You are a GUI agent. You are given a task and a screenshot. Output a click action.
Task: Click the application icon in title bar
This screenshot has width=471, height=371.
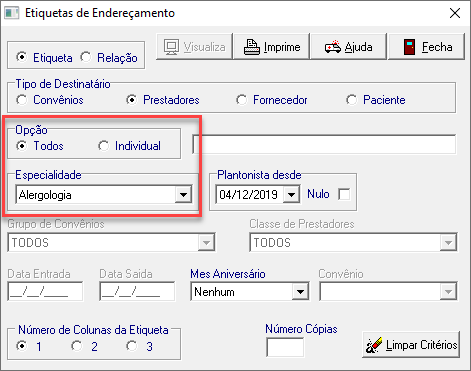pyautogui.click(x=12, y=13)
